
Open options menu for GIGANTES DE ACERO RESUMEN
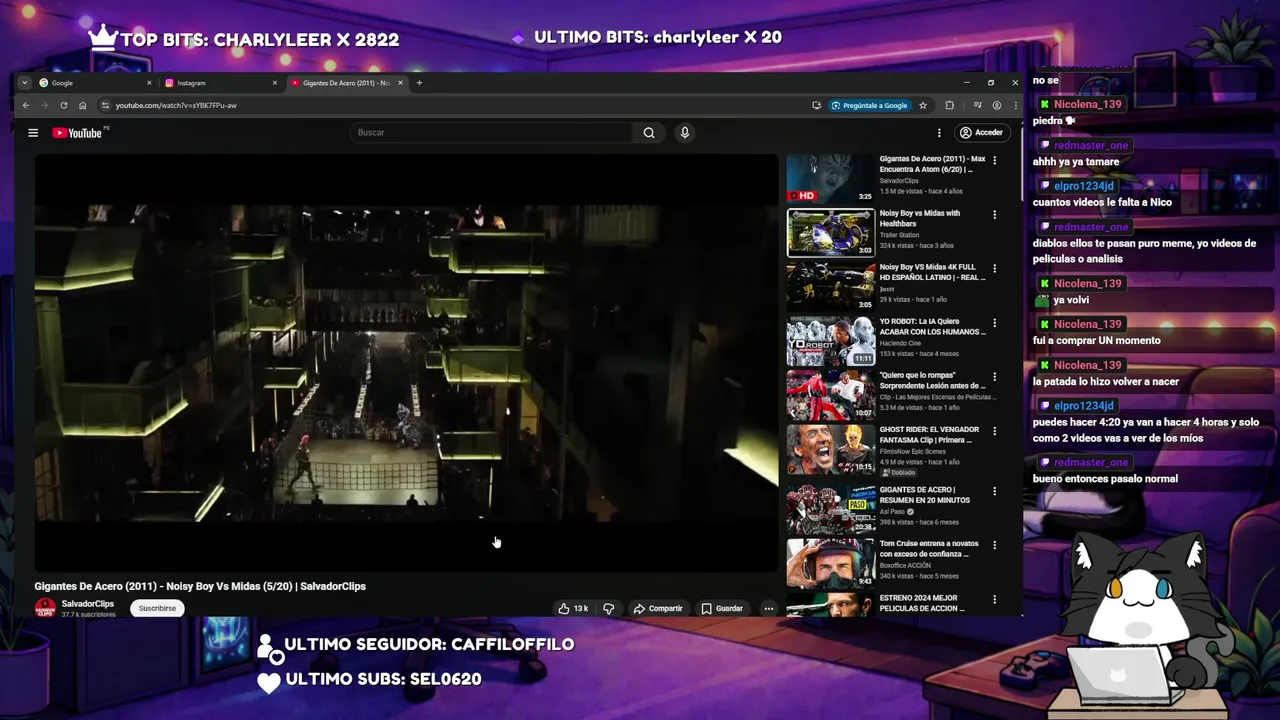pos(994,491)
